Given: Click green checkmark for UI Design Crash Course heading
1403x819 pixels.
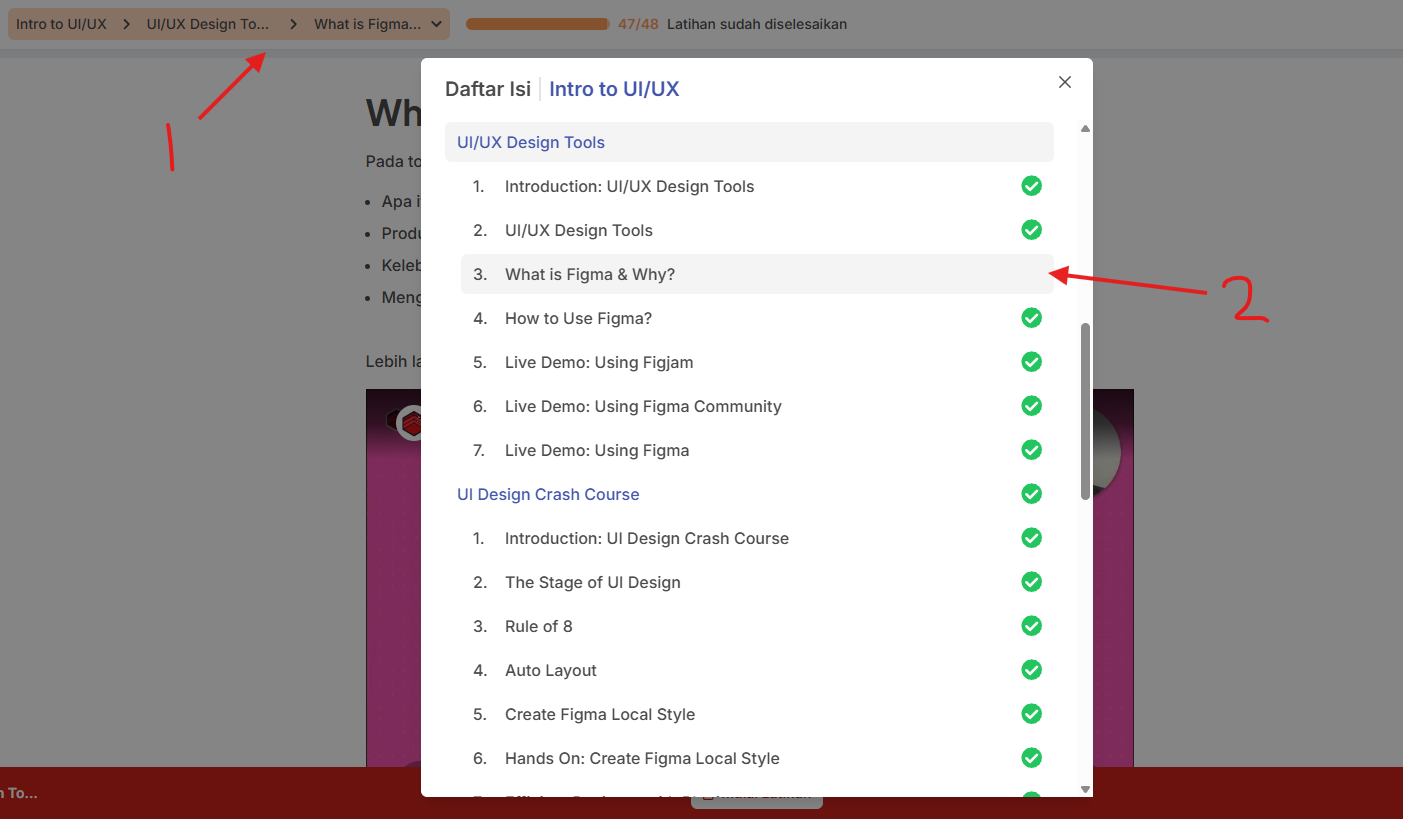Looking at the screenshot, I should point(1032,494).
